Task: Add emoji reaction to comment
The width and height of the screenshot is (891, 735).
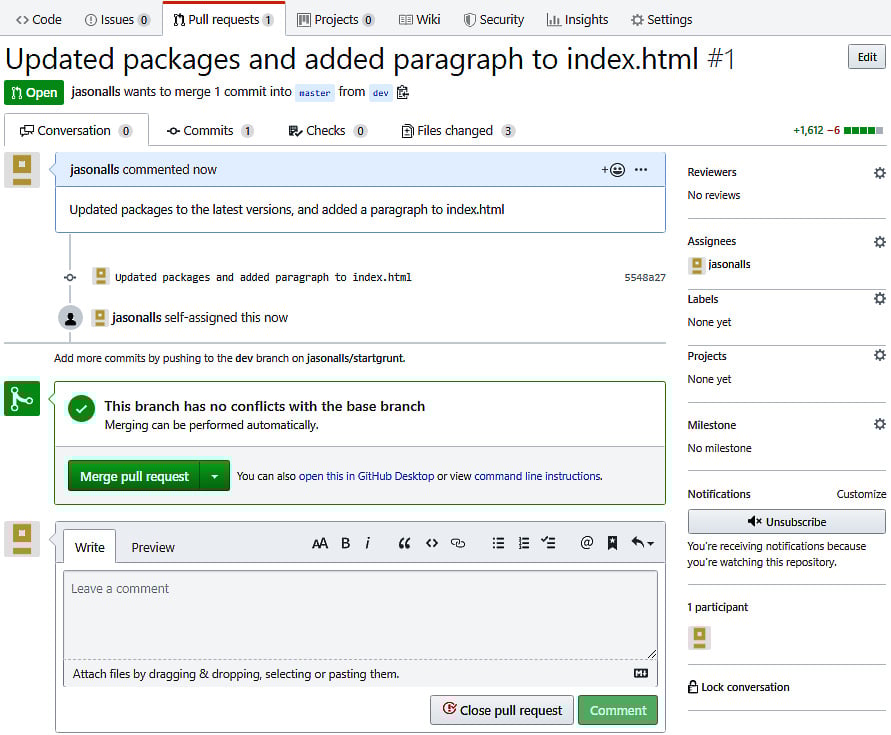Action: tap(613, 169)
